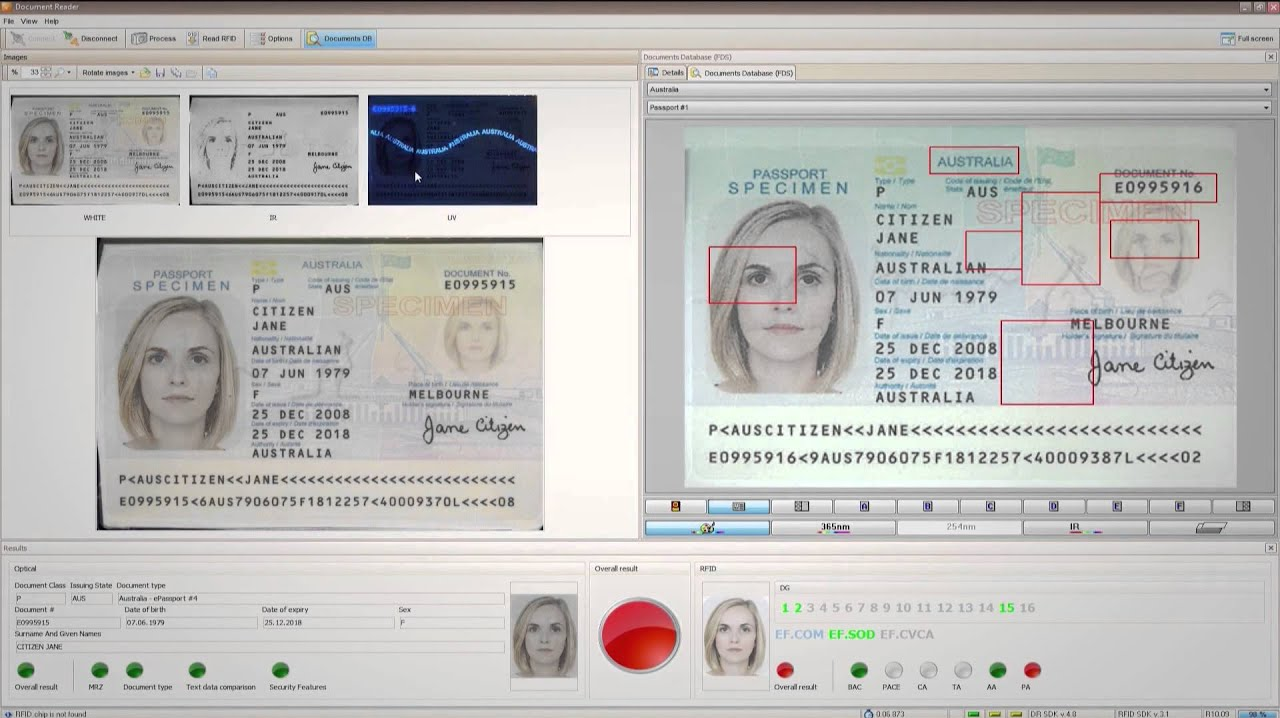Enter full screen mode
The image size is (1280, 718).
[1247, 39]
